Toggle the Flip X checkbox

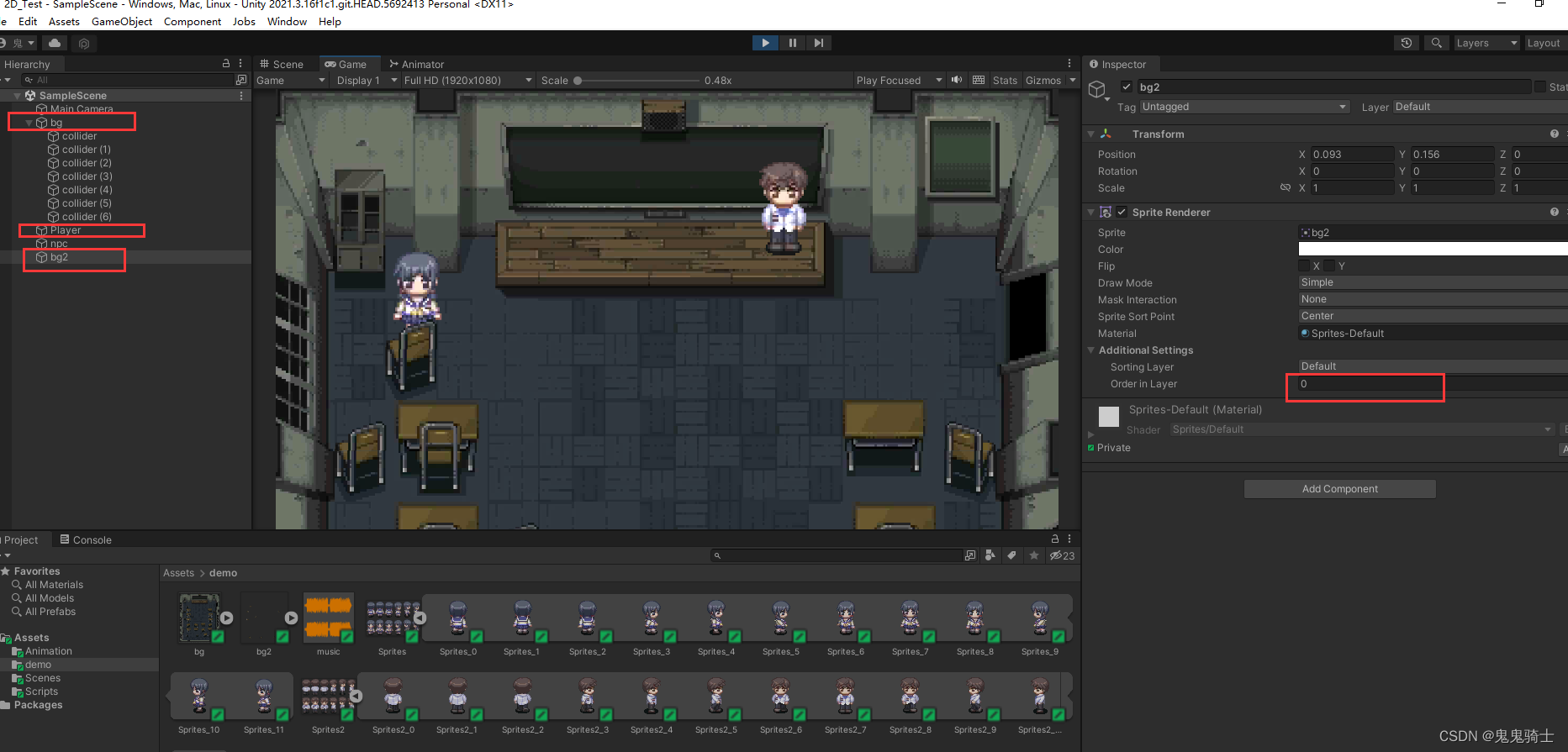[x=1305, y=266]
